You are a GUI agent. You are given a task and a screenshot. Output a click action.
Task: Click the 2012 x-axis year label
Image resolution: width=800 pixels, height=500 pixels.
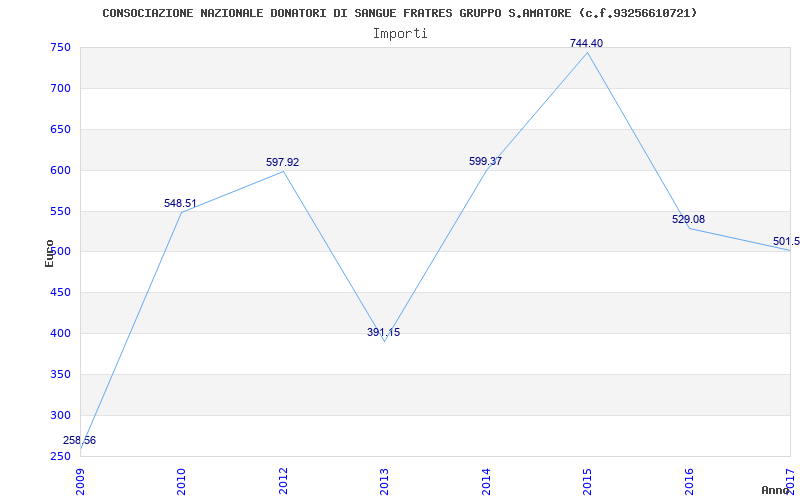[x=283, y=482]
